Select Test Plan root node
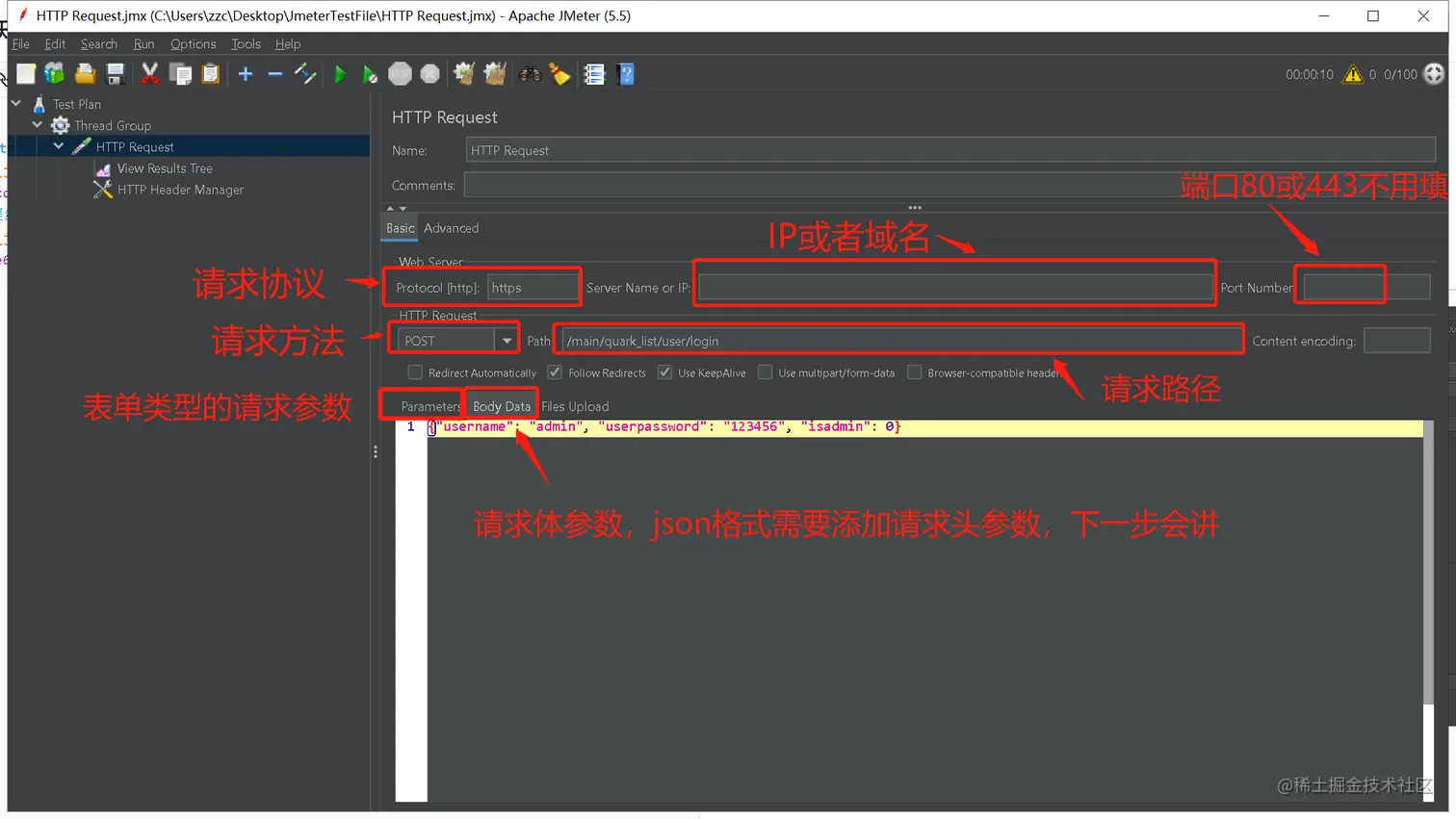 coord(77,104)
